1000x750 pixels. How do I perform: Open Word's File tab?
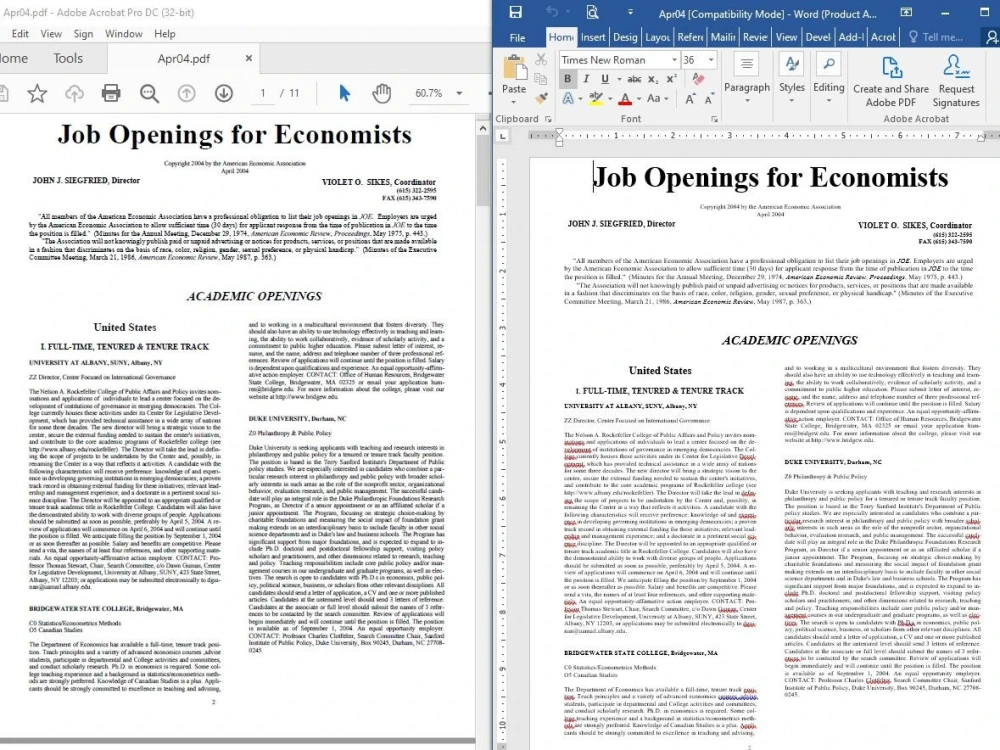pyautogui.click(x=517, y=38)
